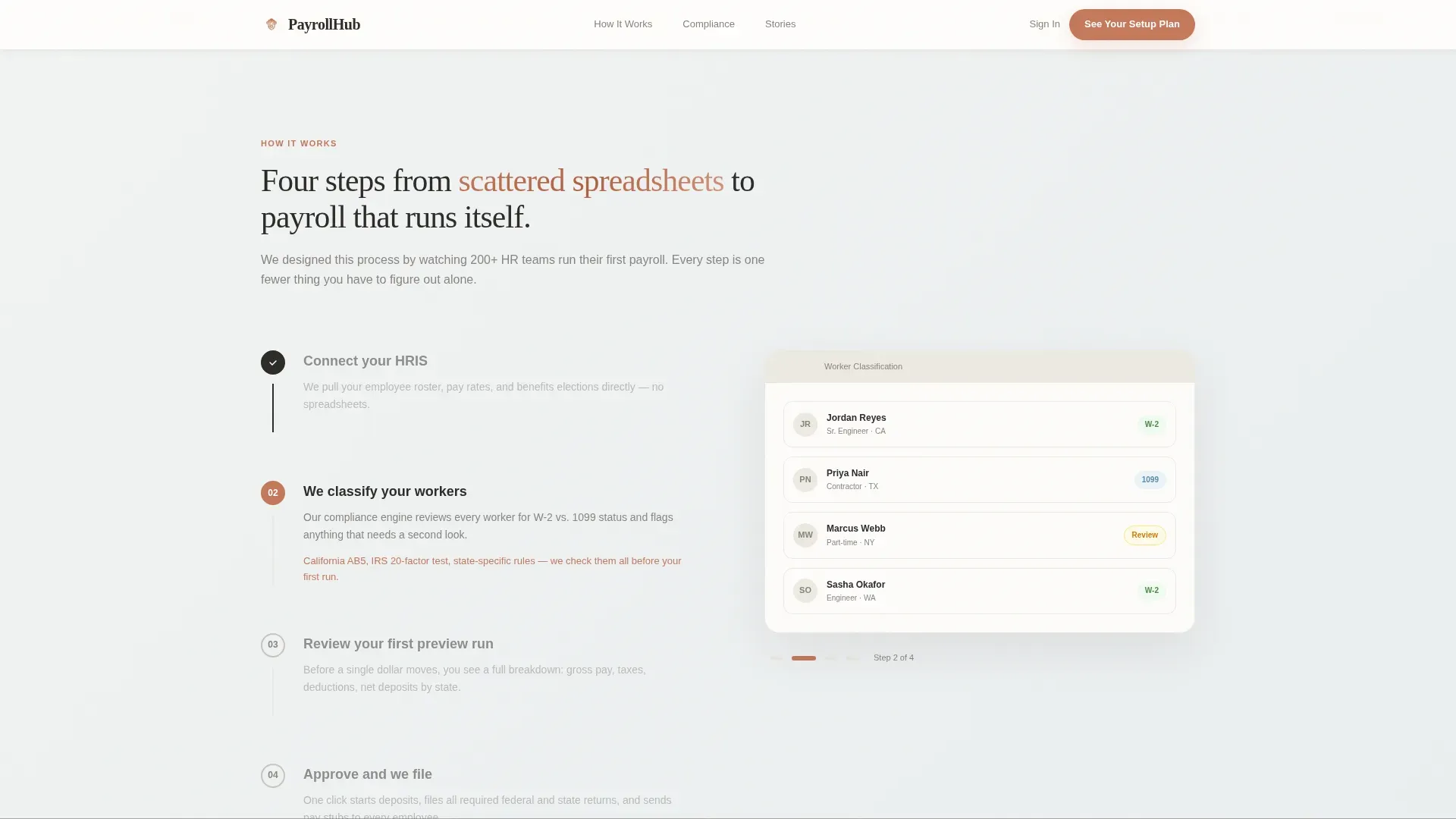Click the 04 step circle icon
Viewport: 1456px width, 819px height.
click(x=273, y=776)
